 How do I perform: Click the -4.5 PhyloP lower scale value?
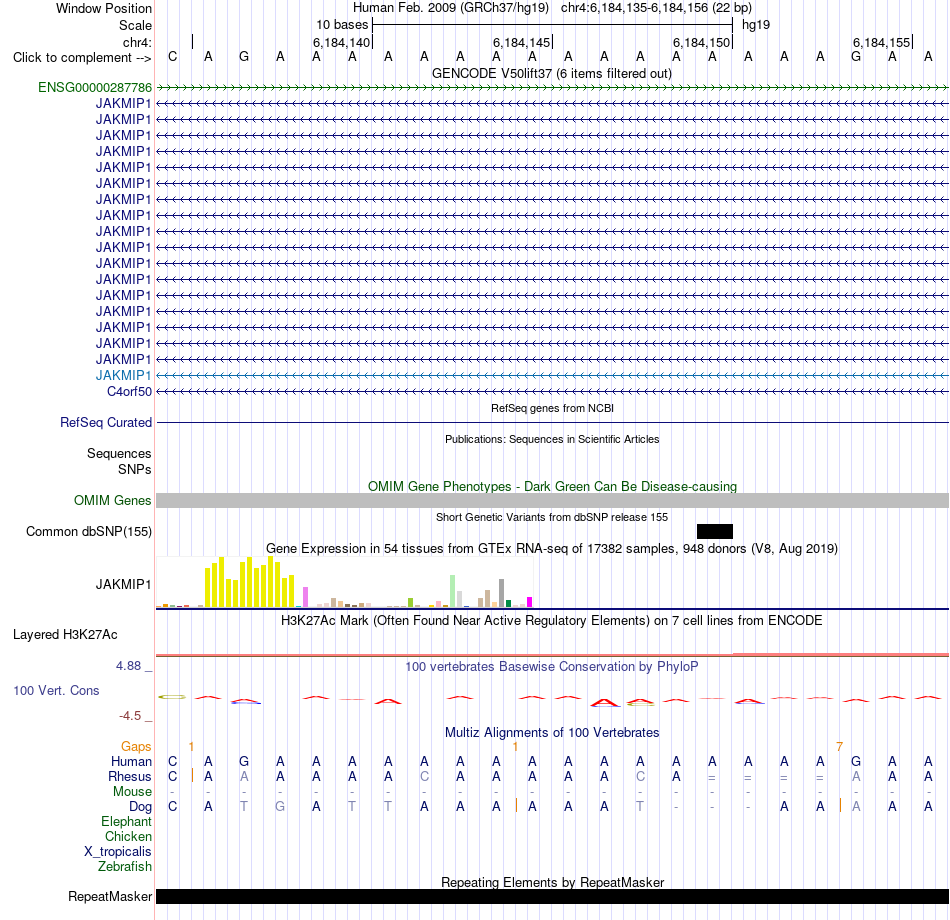click(x=130, y=716)
